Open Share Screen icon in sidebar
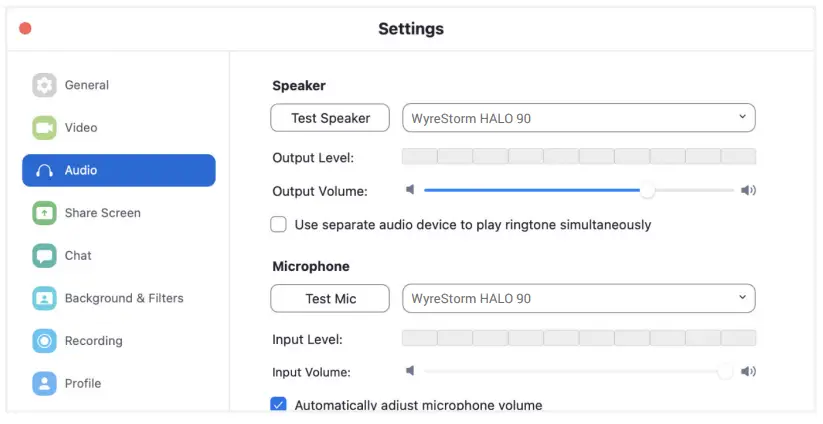 [x=44, y=213]
